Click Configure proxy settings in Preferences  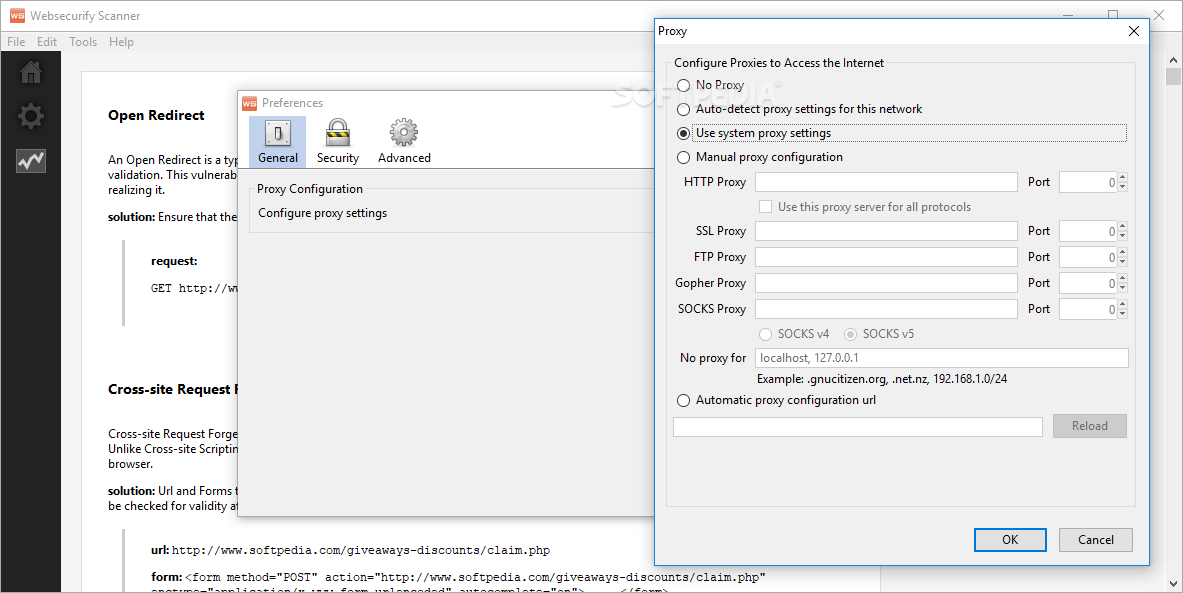point(322,213)
